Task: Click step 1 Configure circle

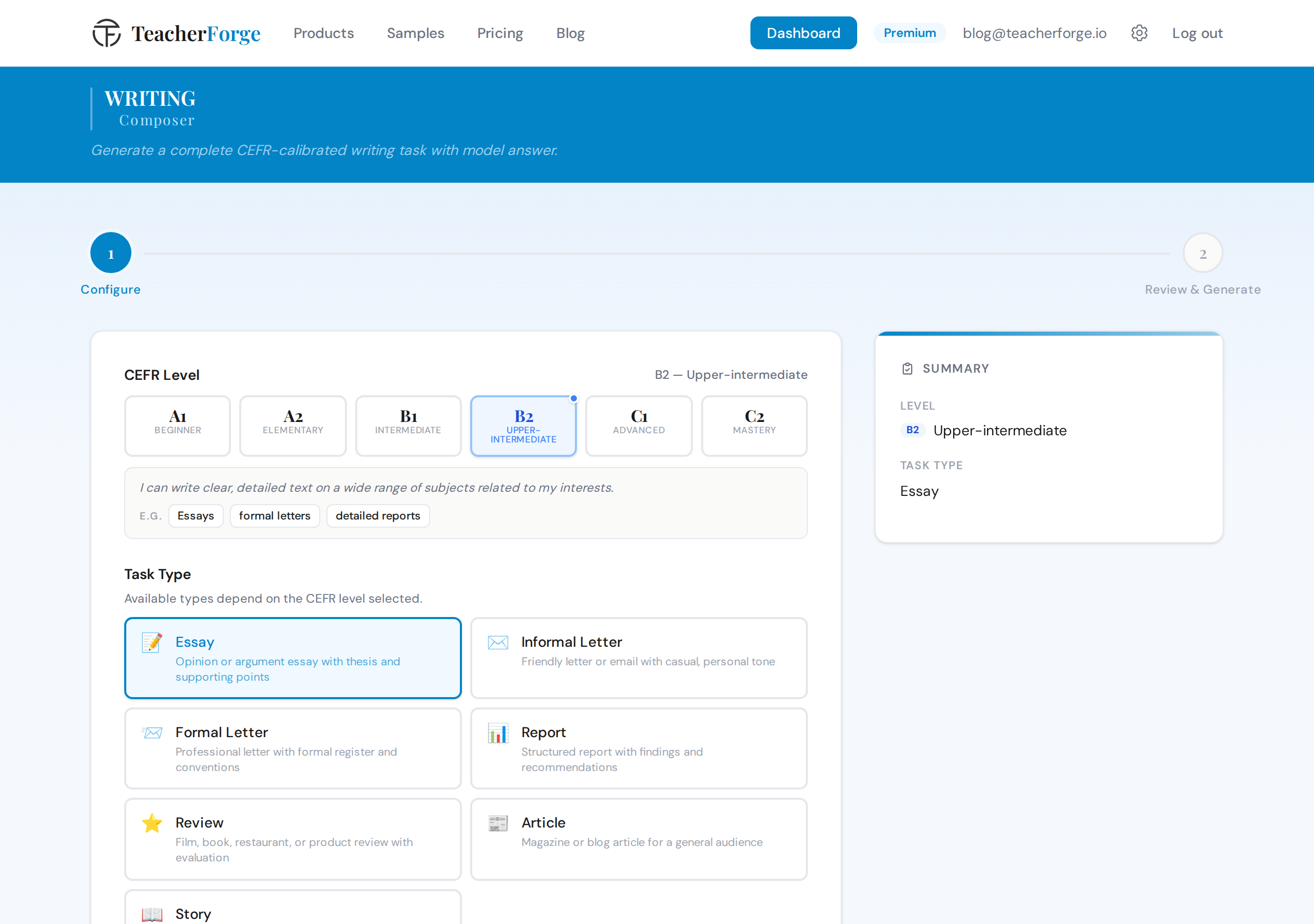Action: tap(110, 253)
